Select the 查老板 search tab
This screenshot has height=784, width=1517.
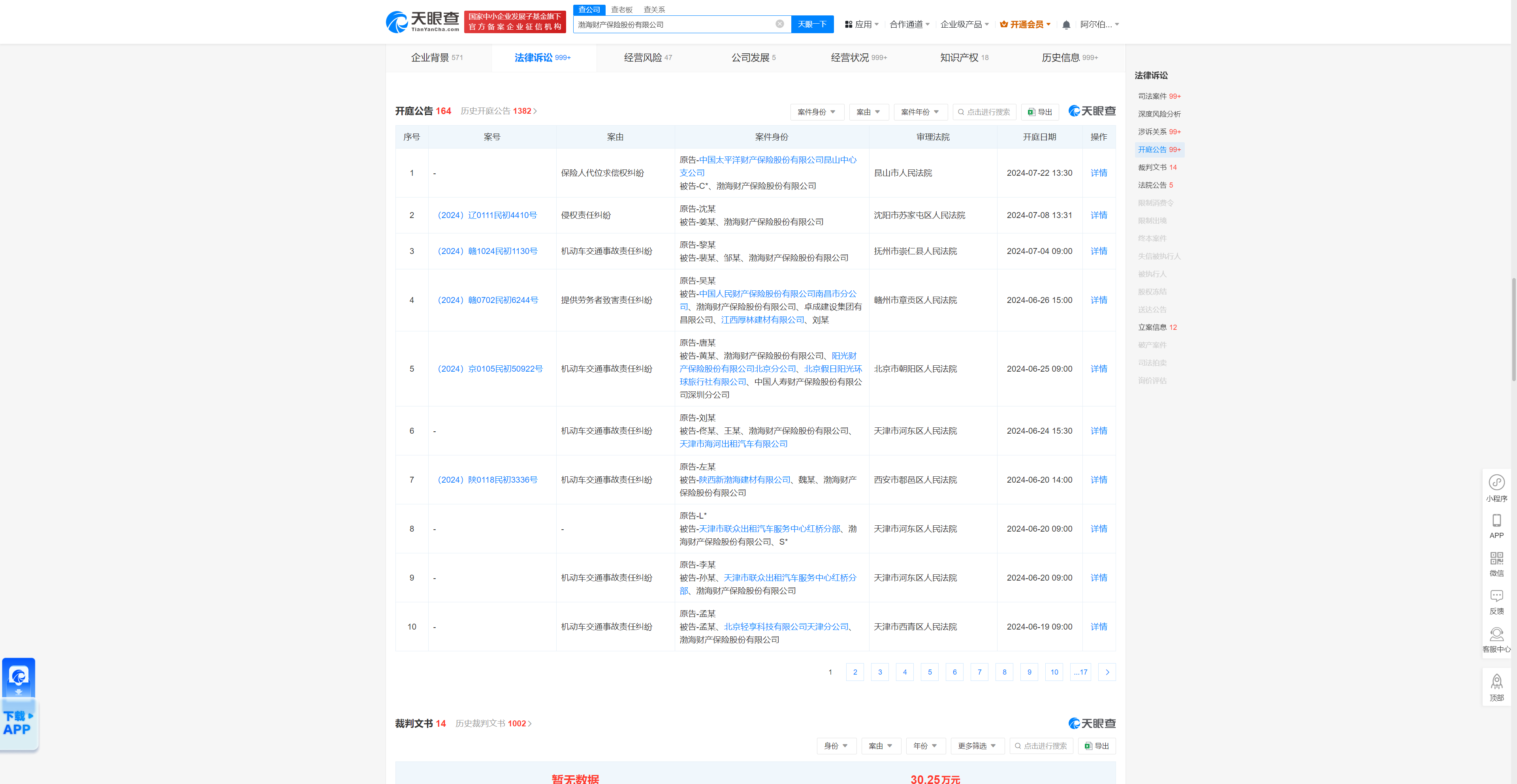(621, 10)
